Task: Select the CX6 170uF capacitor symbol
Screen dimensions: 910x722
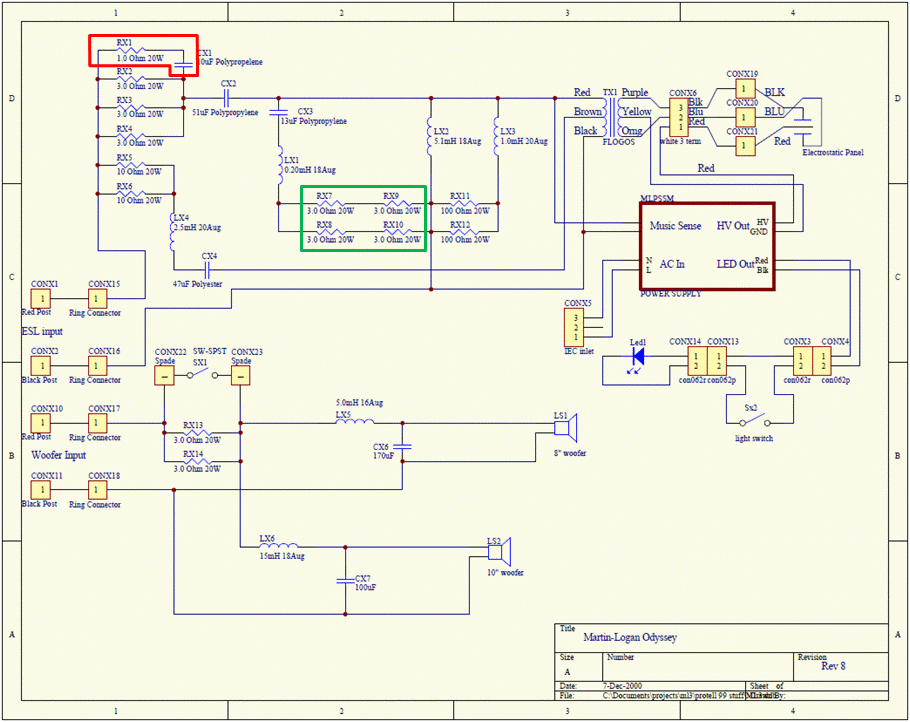Action: coord(402,446)
